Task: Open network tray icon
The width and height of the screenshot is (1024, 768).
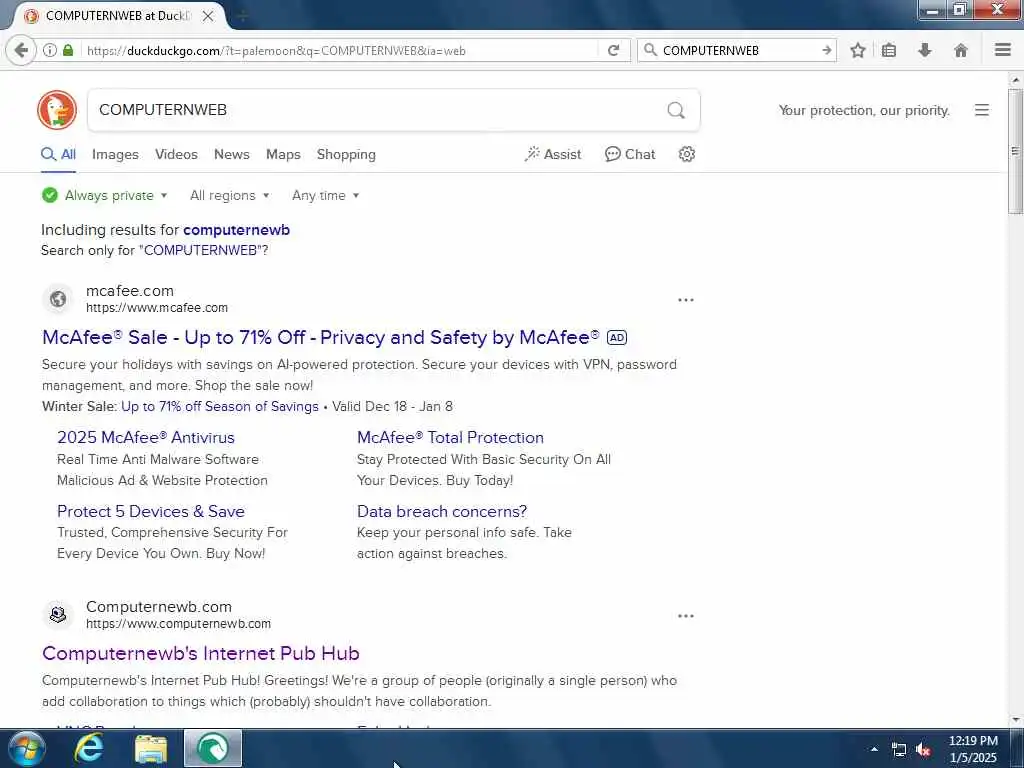Action: pyautogui.click(x=899, y=750)
